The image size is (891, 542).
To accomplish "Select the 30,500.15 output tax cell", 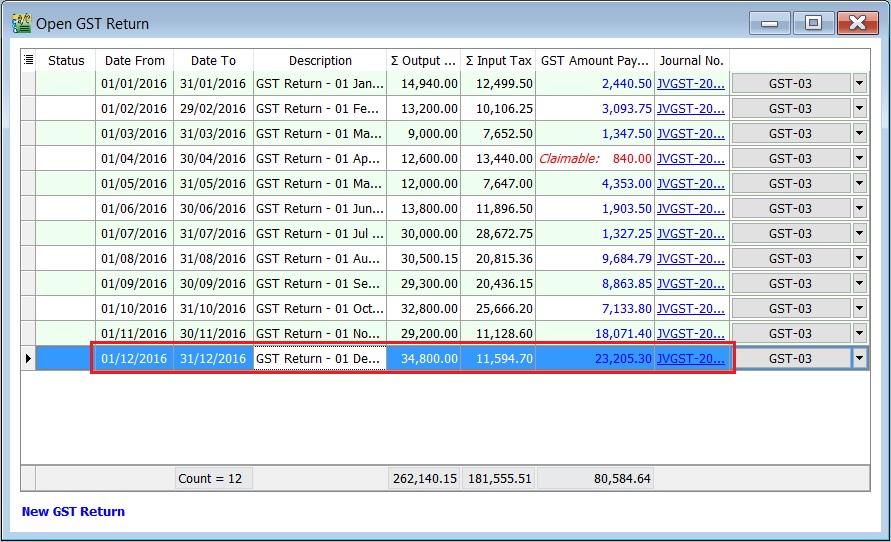I will pyautogui.click(x=424, y=259).
